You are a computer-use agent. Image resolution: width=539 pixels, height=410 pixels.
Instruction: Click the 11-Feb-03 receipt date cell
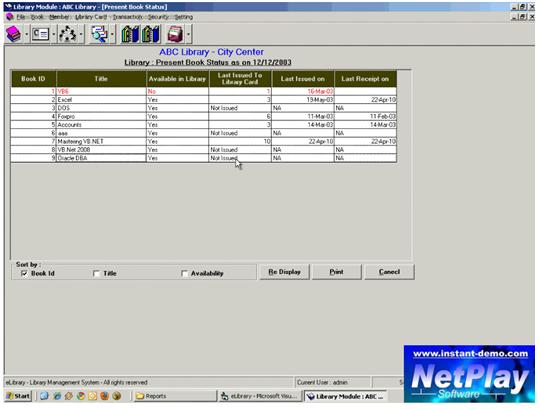coord(365,116)
